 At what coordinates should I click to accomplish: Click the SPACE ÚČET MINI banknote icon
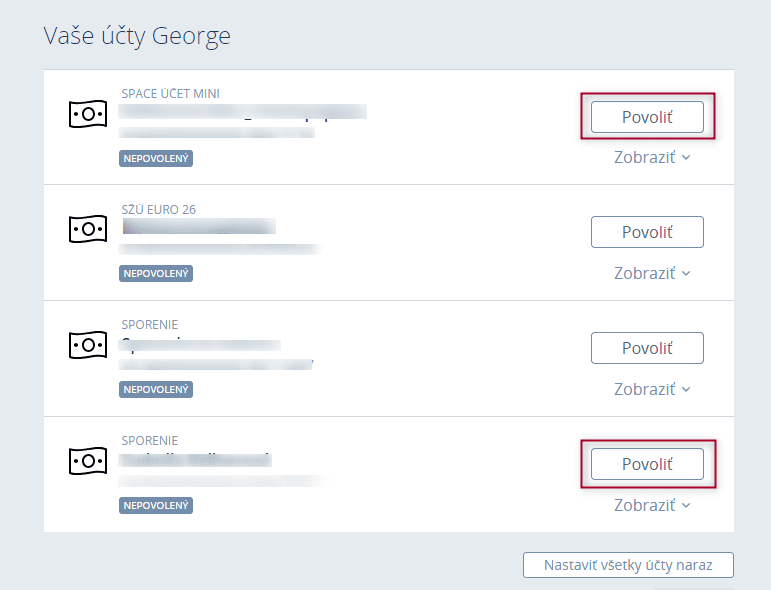point(87,113)
